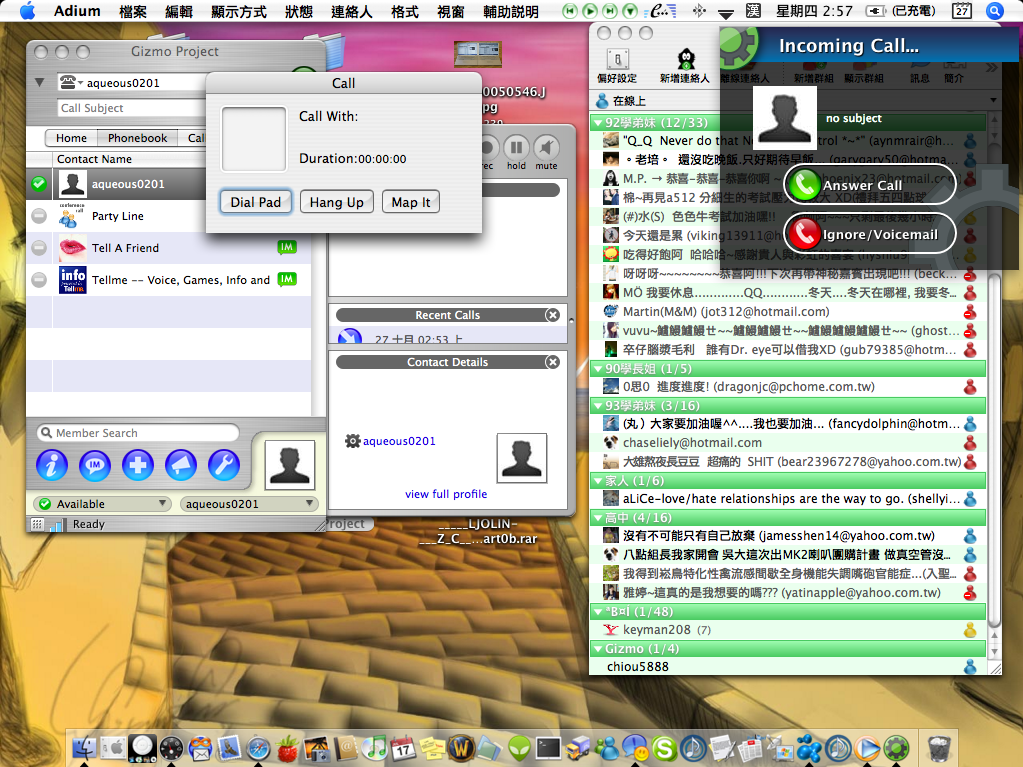
Task: Click the 新增連絡人 add contact toolbar icon
Action: 684,66
